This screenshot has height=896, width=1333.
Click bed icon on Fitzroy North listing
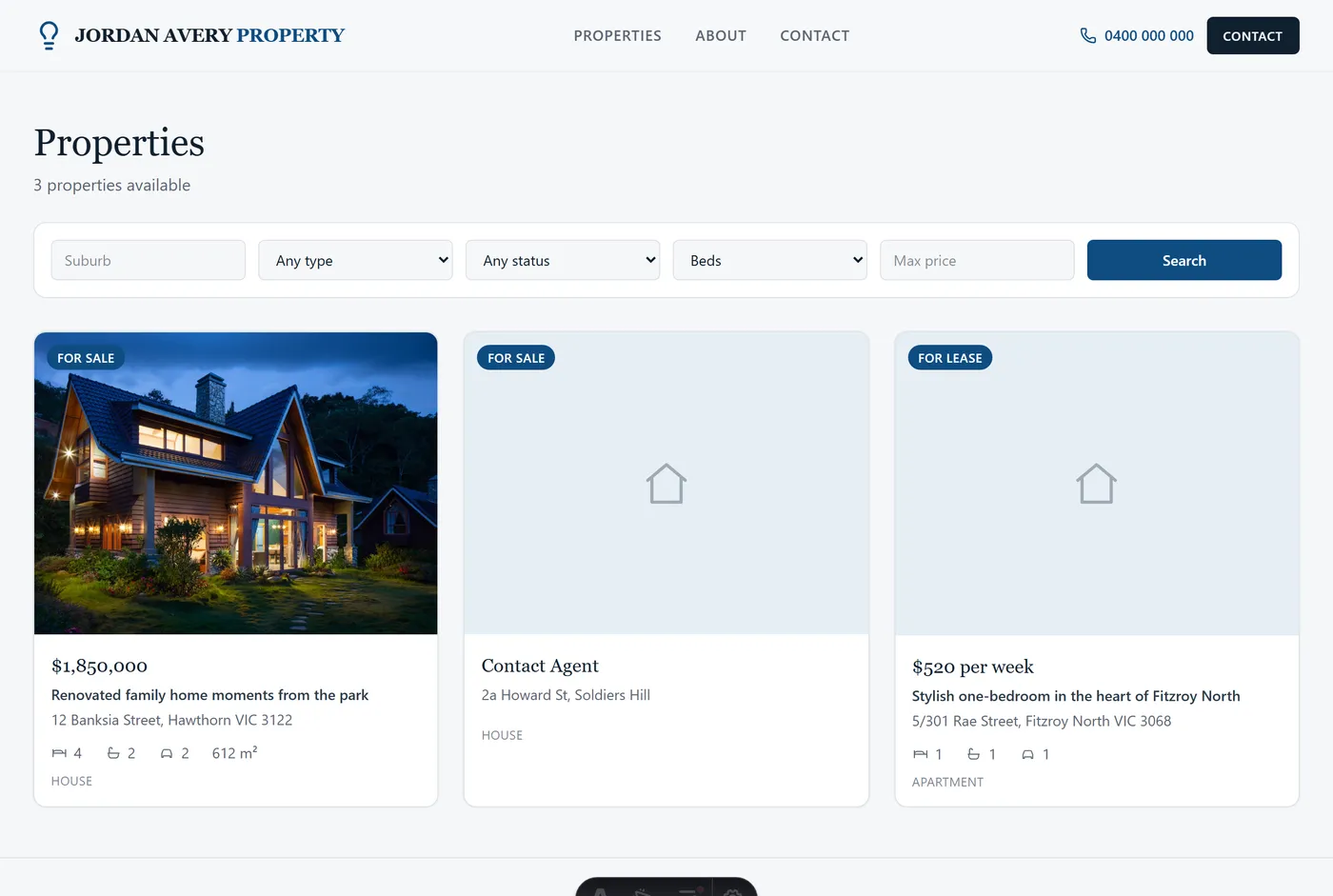(x=920, y=754)
